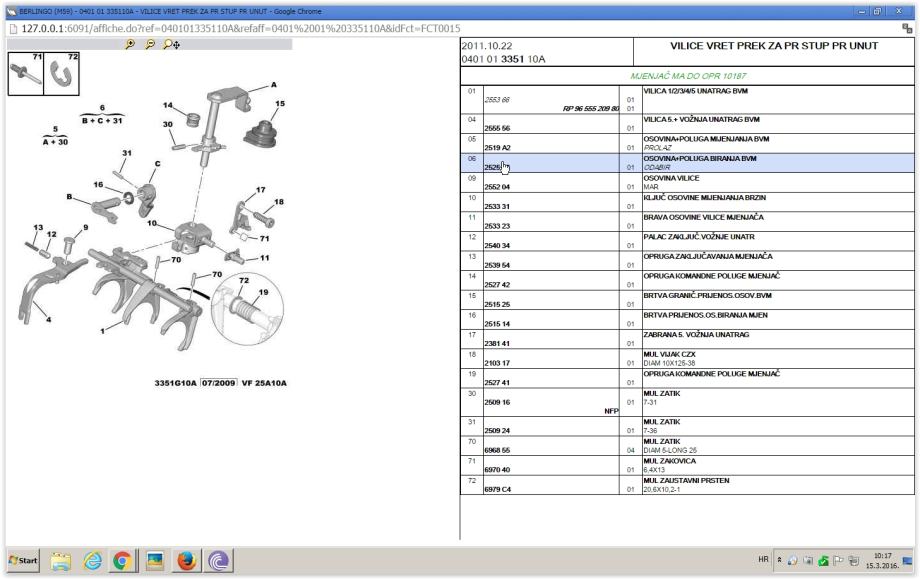Select highlighted row OSOVINA+POLUGA BIRANJA BVM
The width and height of the screenshot is (920, 579).
687,163
